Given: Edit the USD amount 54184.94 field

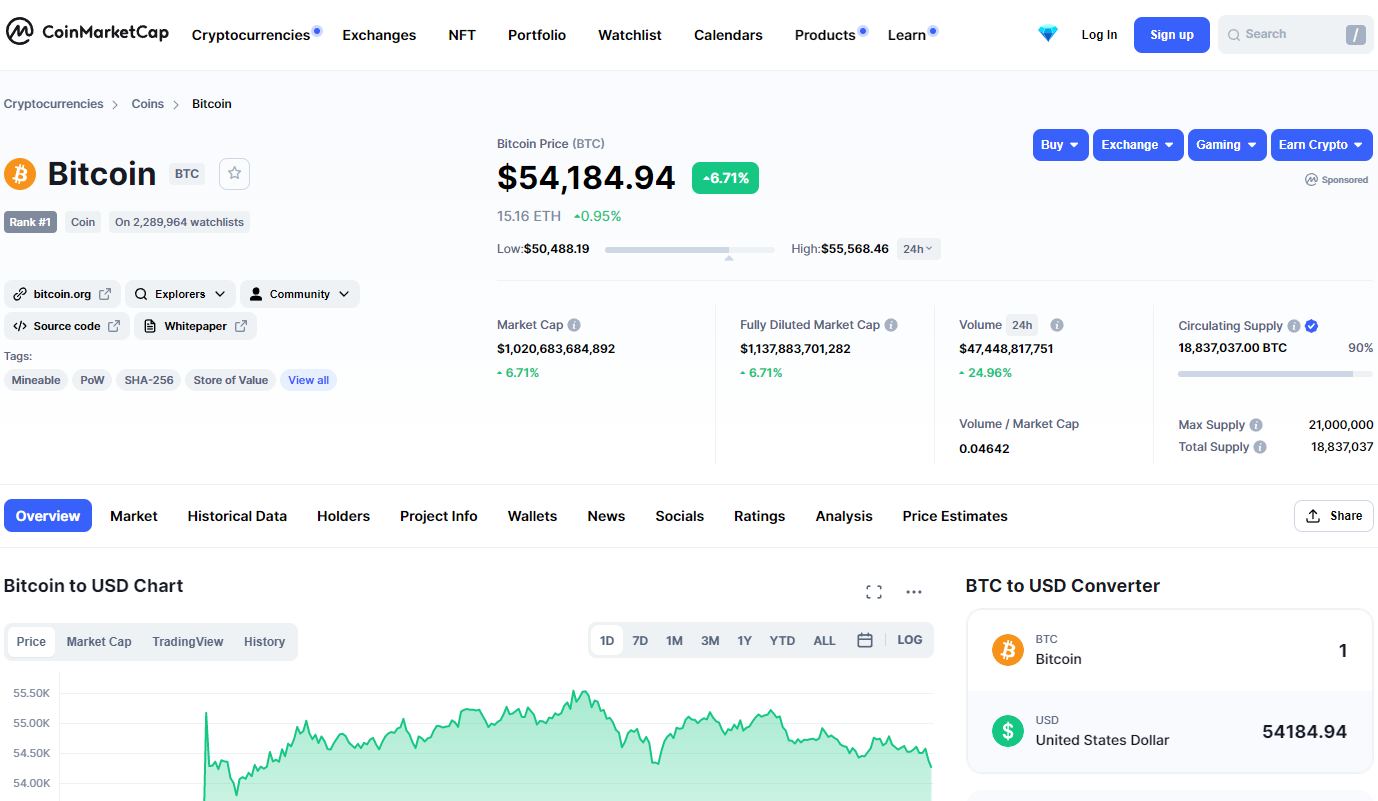Looking at the screenshot, I should (x=1304, y=731).
